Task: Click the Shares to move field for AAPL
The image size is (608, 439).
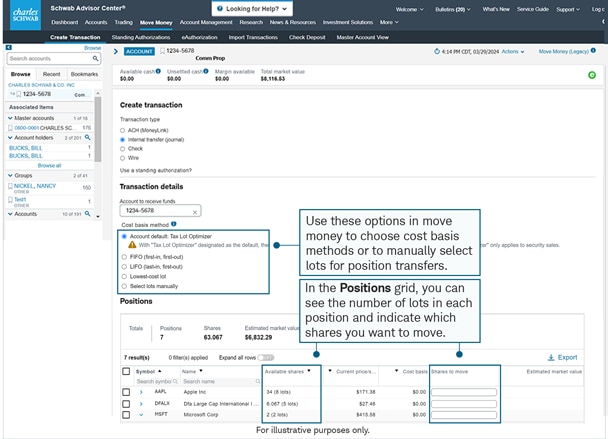Action: tap(464, 392)
